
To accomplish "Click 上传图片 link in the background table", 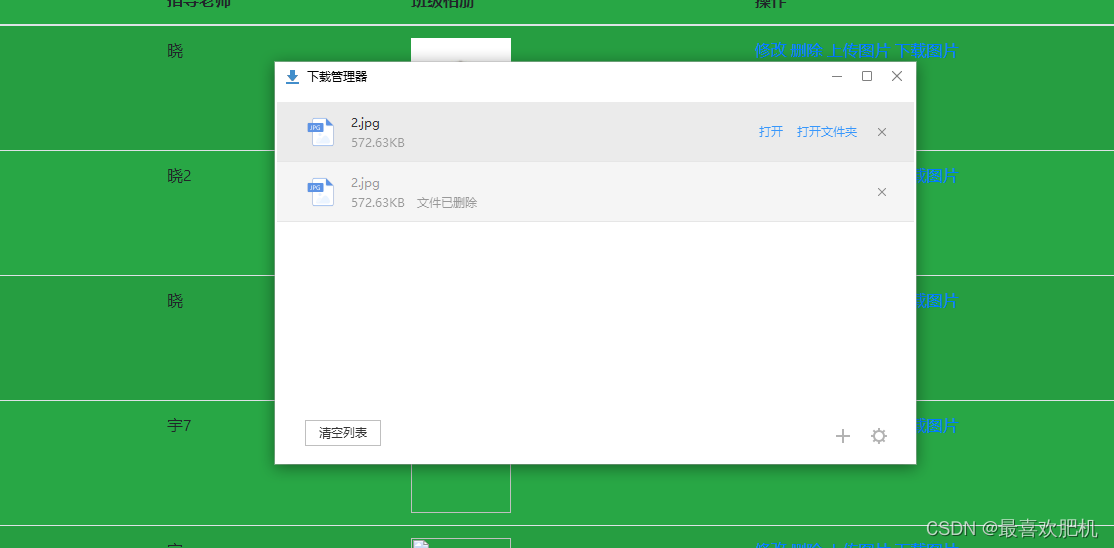I will [860, 51].
